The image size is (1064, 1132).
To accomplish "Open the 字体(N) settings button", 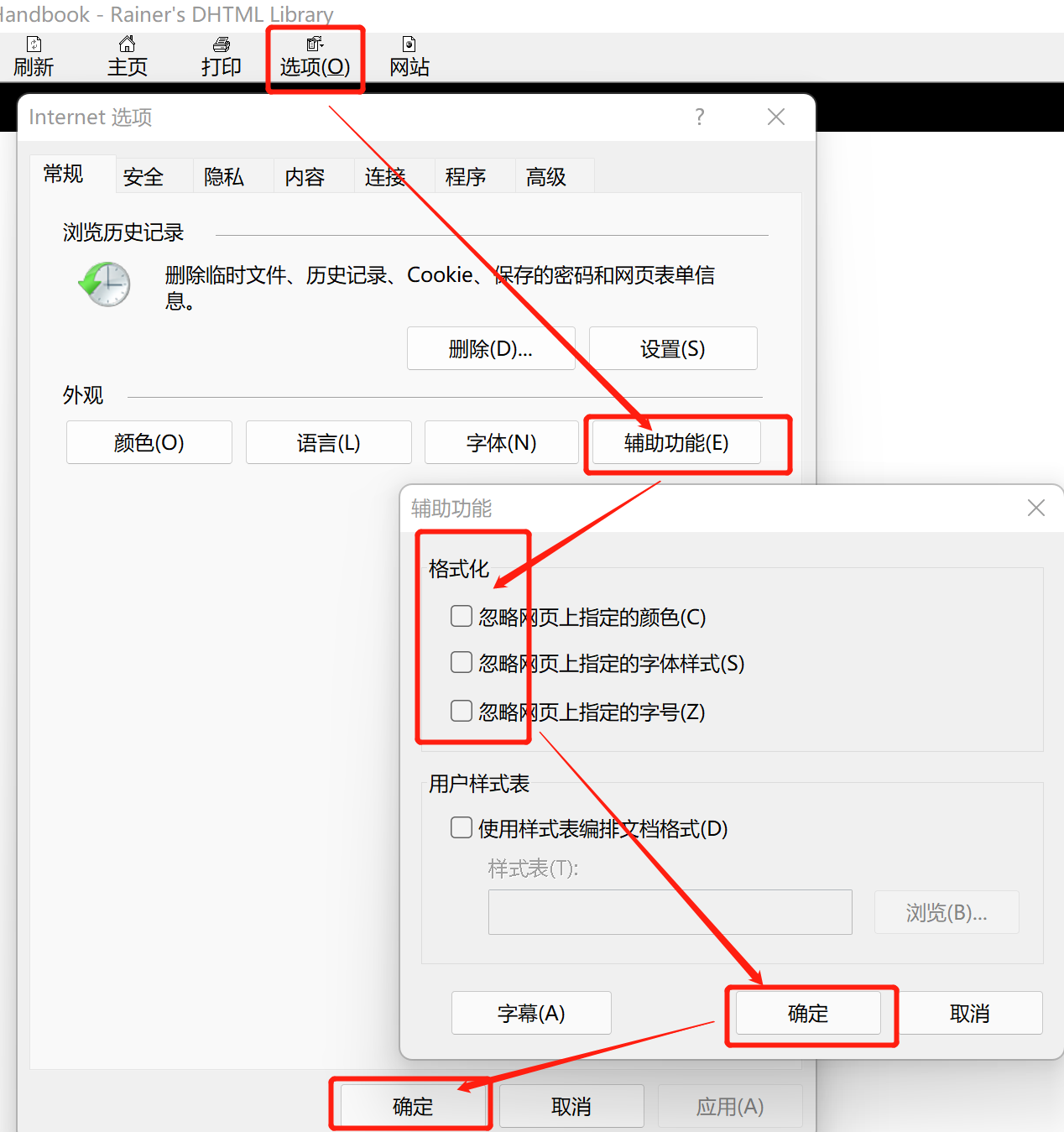I will pyautogui.click(x=502, y=442).
